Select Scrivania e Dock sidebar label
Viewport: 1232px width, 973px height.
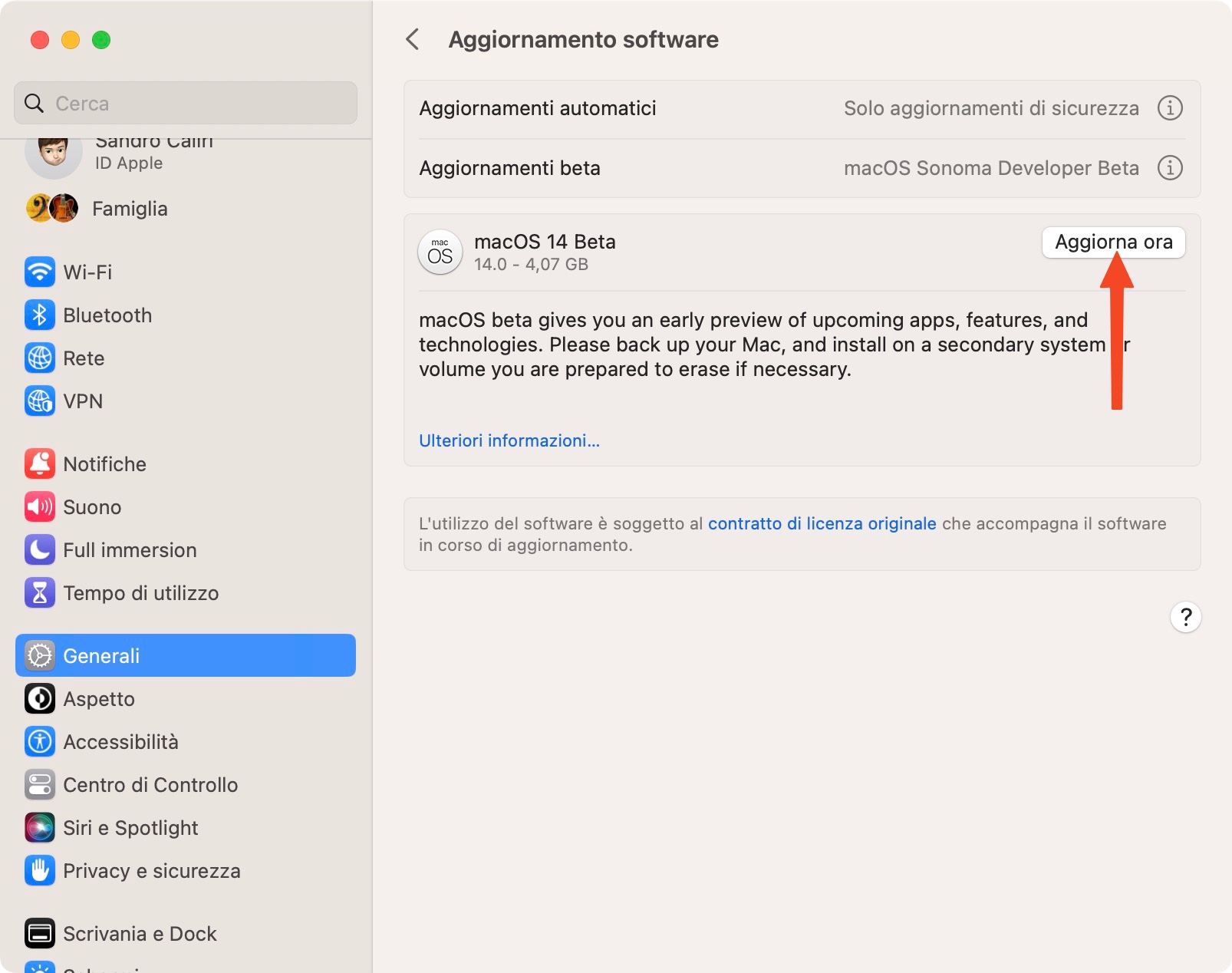[x=140, y=934]
